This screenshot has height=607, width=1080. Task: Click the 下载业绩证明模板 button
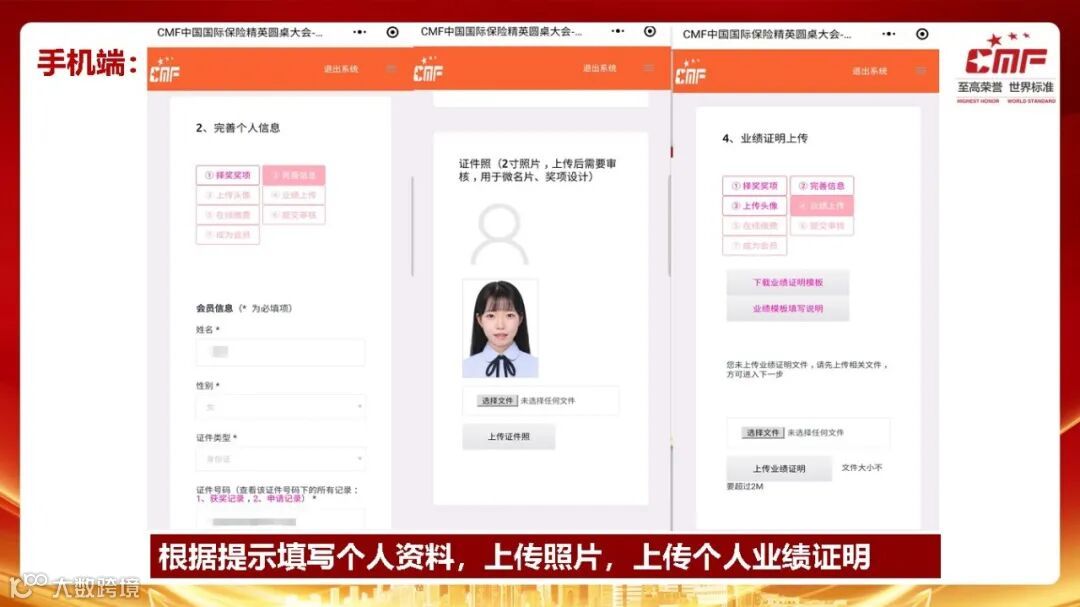[x=787, y=282]
